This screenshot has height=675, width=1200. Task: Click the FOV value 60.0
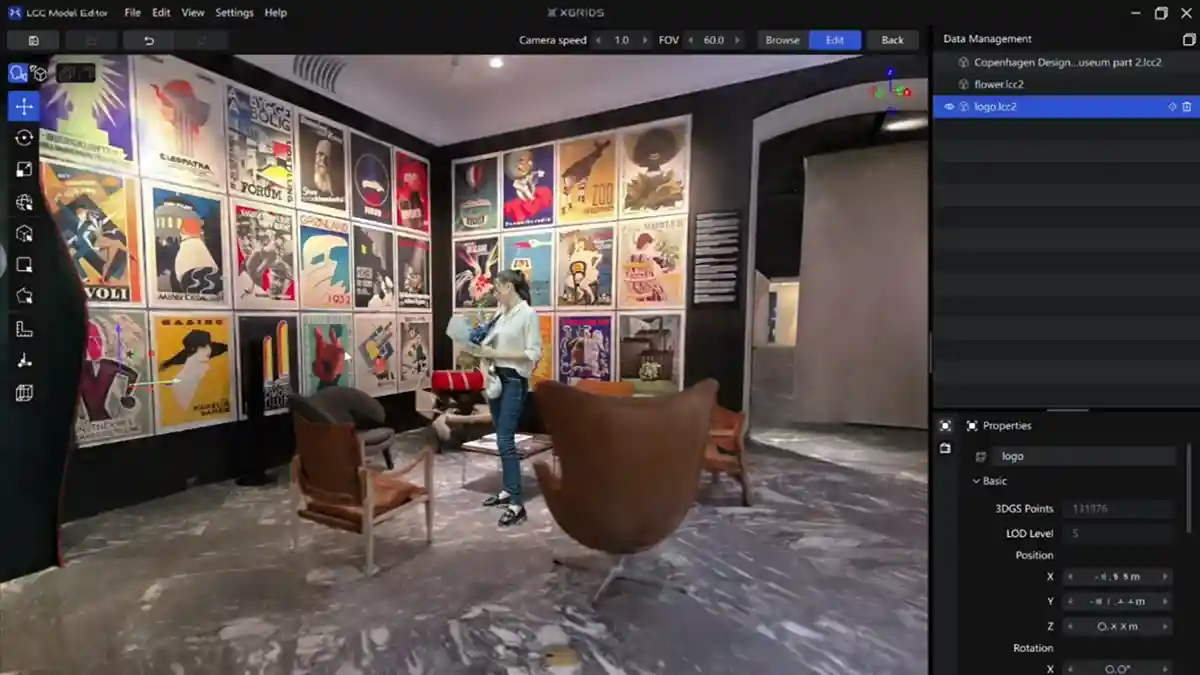[713, 40]
